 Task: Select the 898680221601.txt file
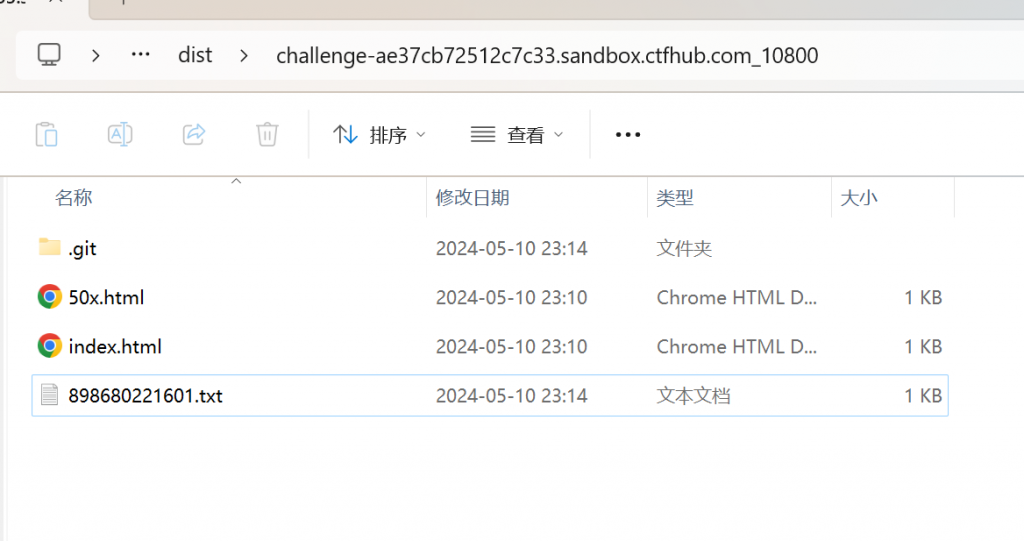pos(490,395)
